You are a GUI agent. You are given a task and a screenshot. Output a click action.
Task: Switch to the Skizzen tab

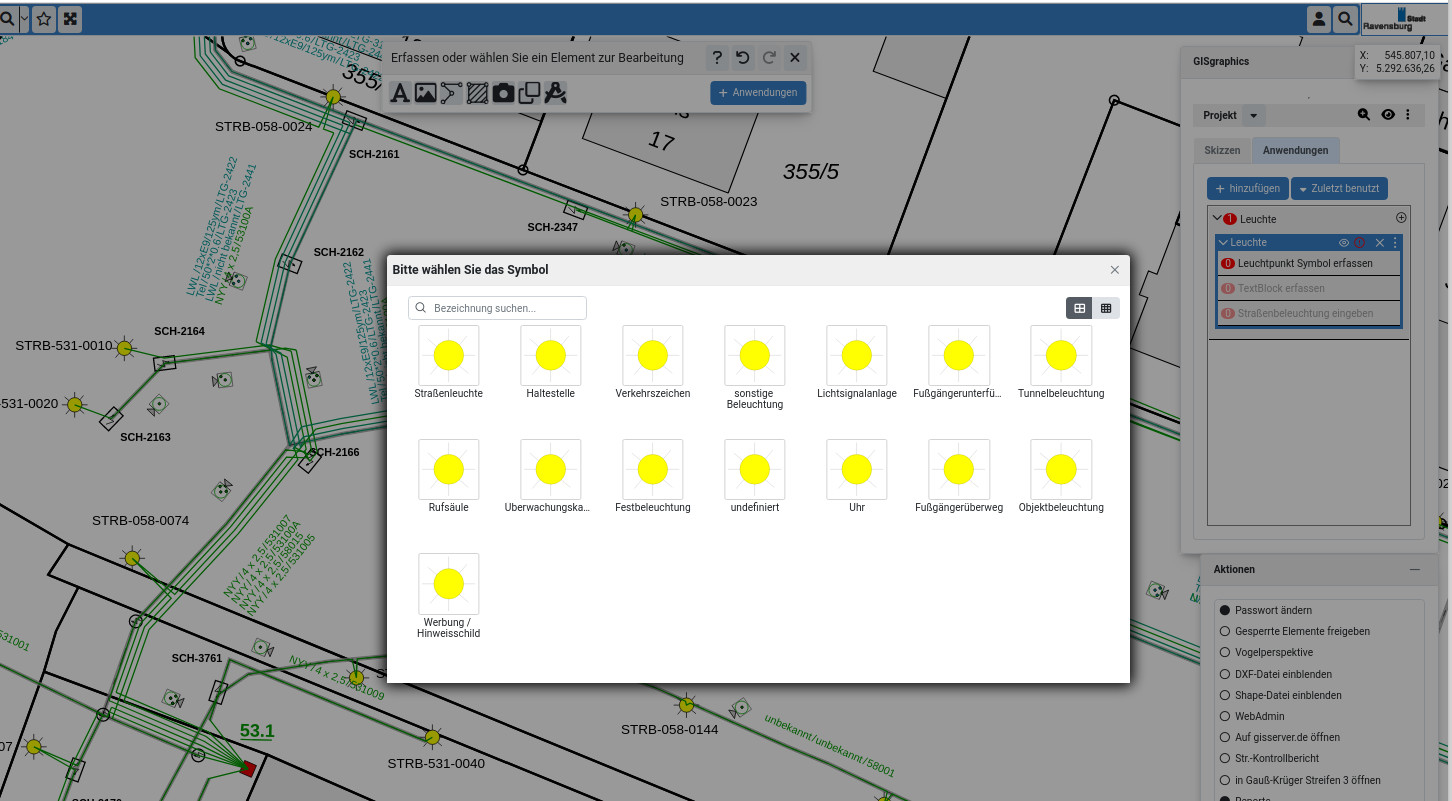tap(1222, 150)
